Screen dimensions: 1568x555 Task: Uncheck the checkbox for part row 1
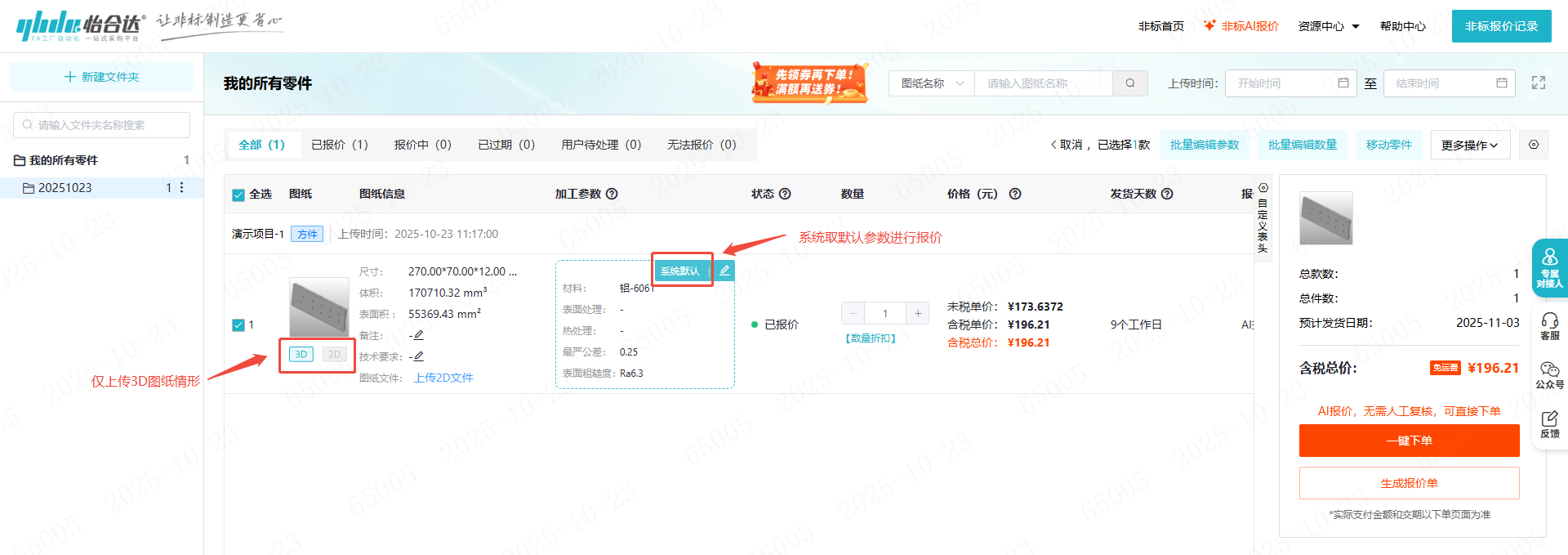pyautogui.click(x=238, y=325)
